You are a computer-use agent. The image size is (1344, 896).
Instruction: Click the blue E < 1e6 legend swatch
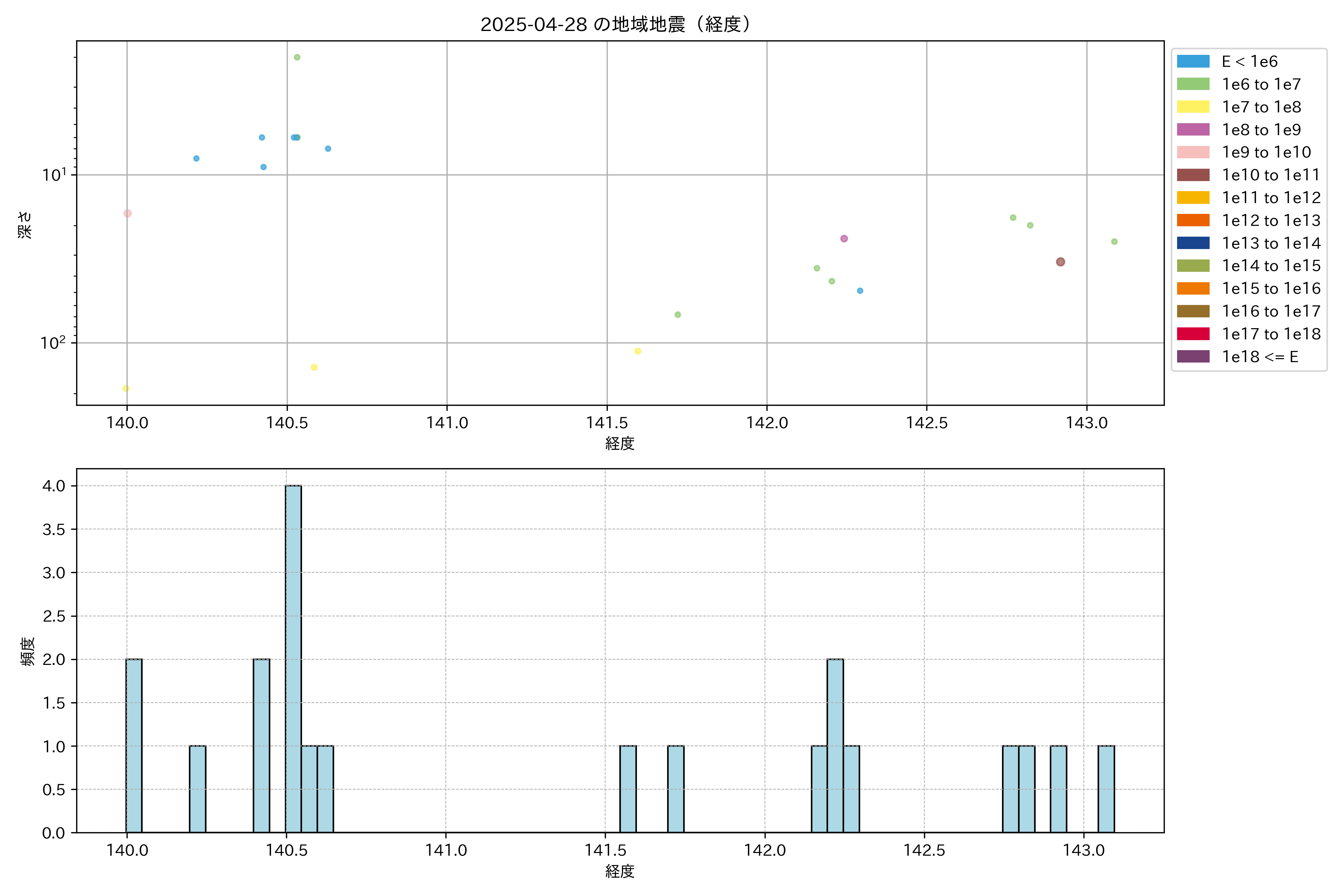1192,62
